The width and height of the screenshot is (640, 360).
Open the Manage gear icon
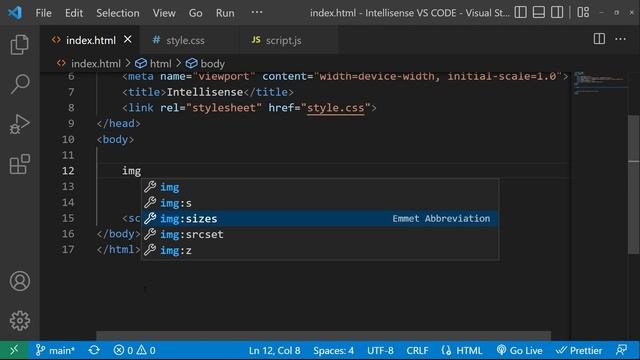19,321
